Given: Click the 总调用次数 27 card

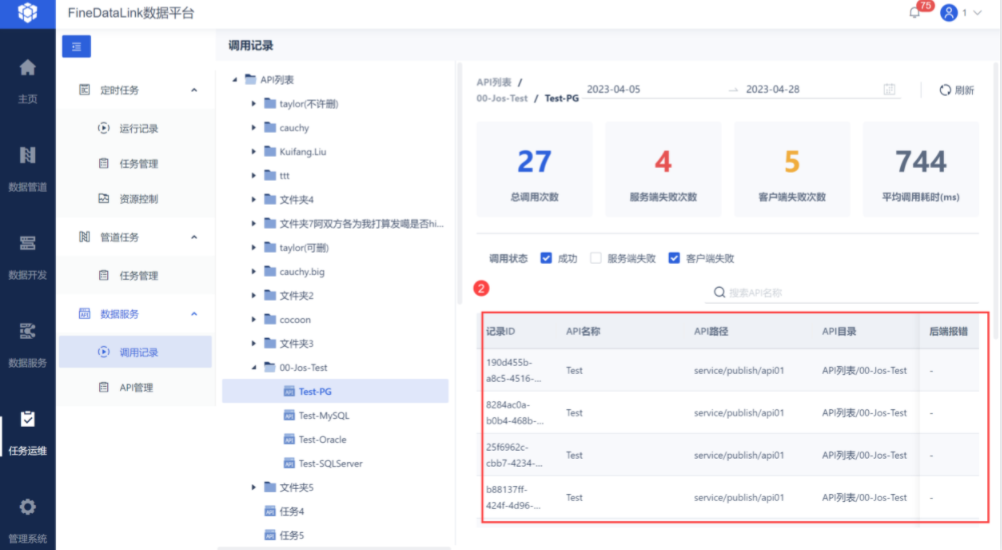Looking at the screenshot, I should point(534,169).
